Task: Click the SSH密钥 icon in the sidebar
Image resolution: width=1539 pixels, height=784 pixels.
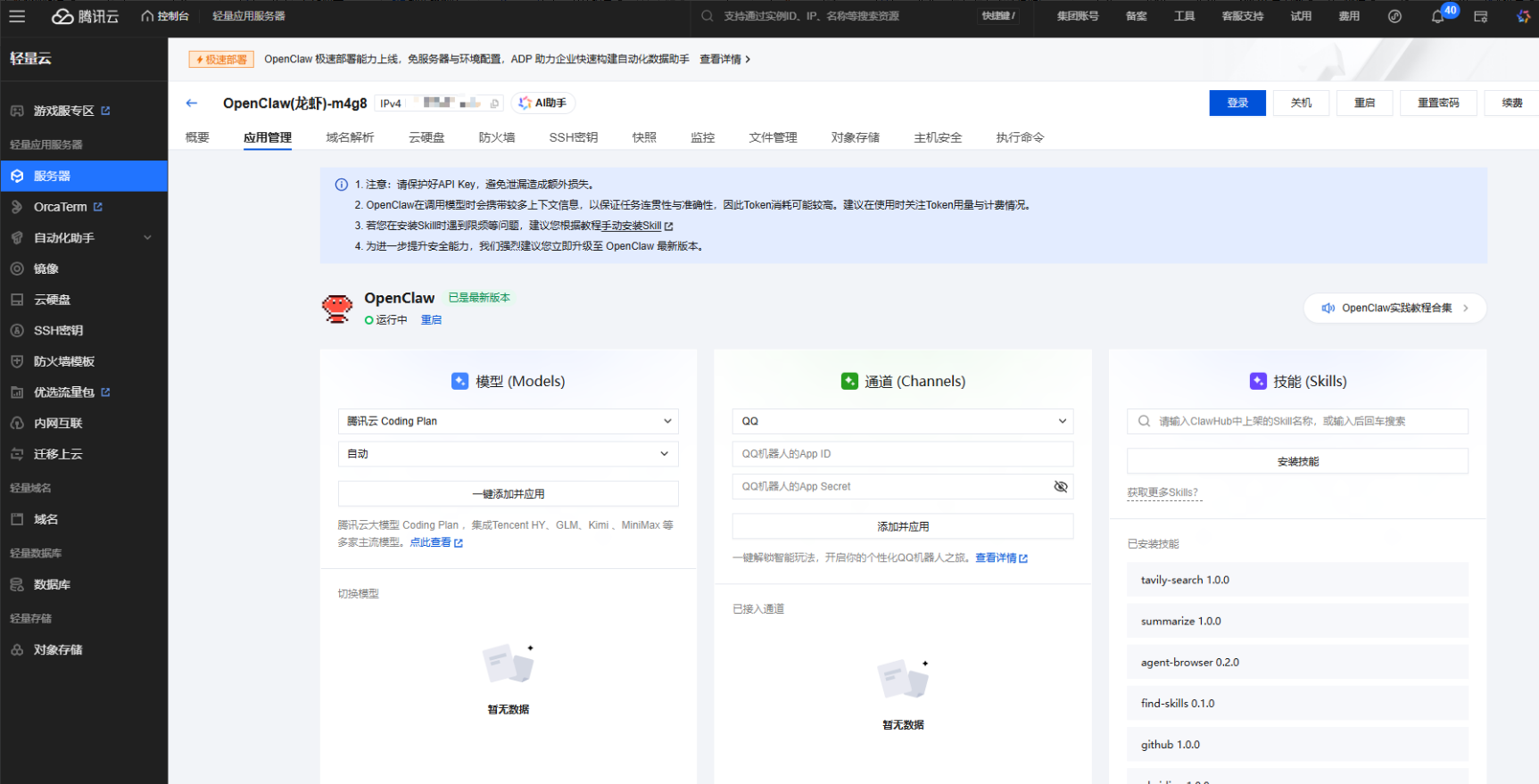Action: [17, 330]
